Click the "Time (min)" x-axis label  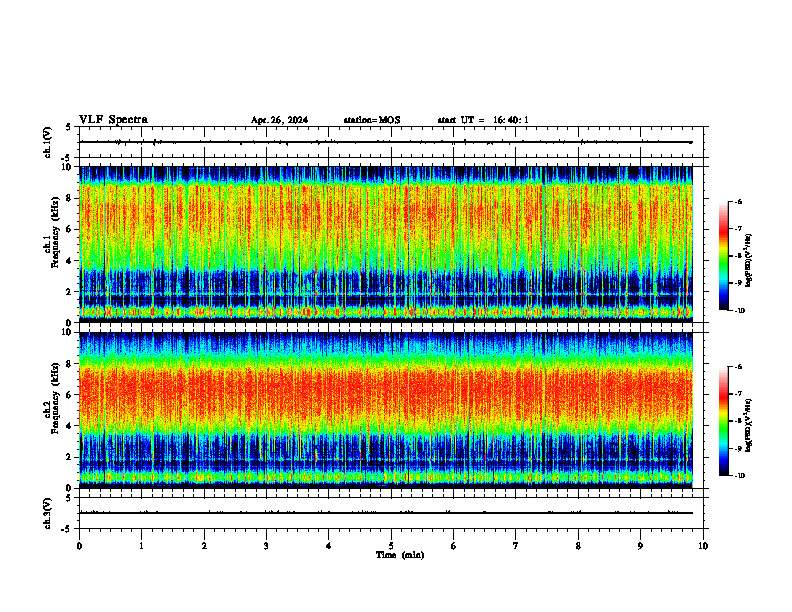pyautogui.click(x=400, y=555)
